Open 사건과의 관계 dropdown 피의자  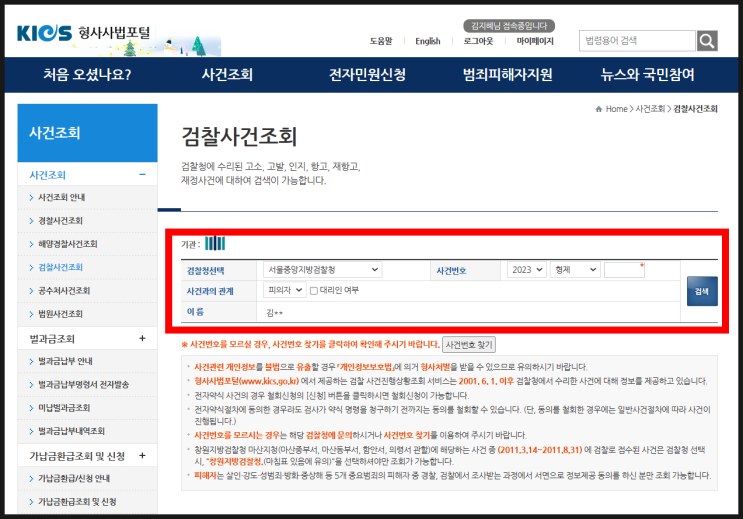285,290
